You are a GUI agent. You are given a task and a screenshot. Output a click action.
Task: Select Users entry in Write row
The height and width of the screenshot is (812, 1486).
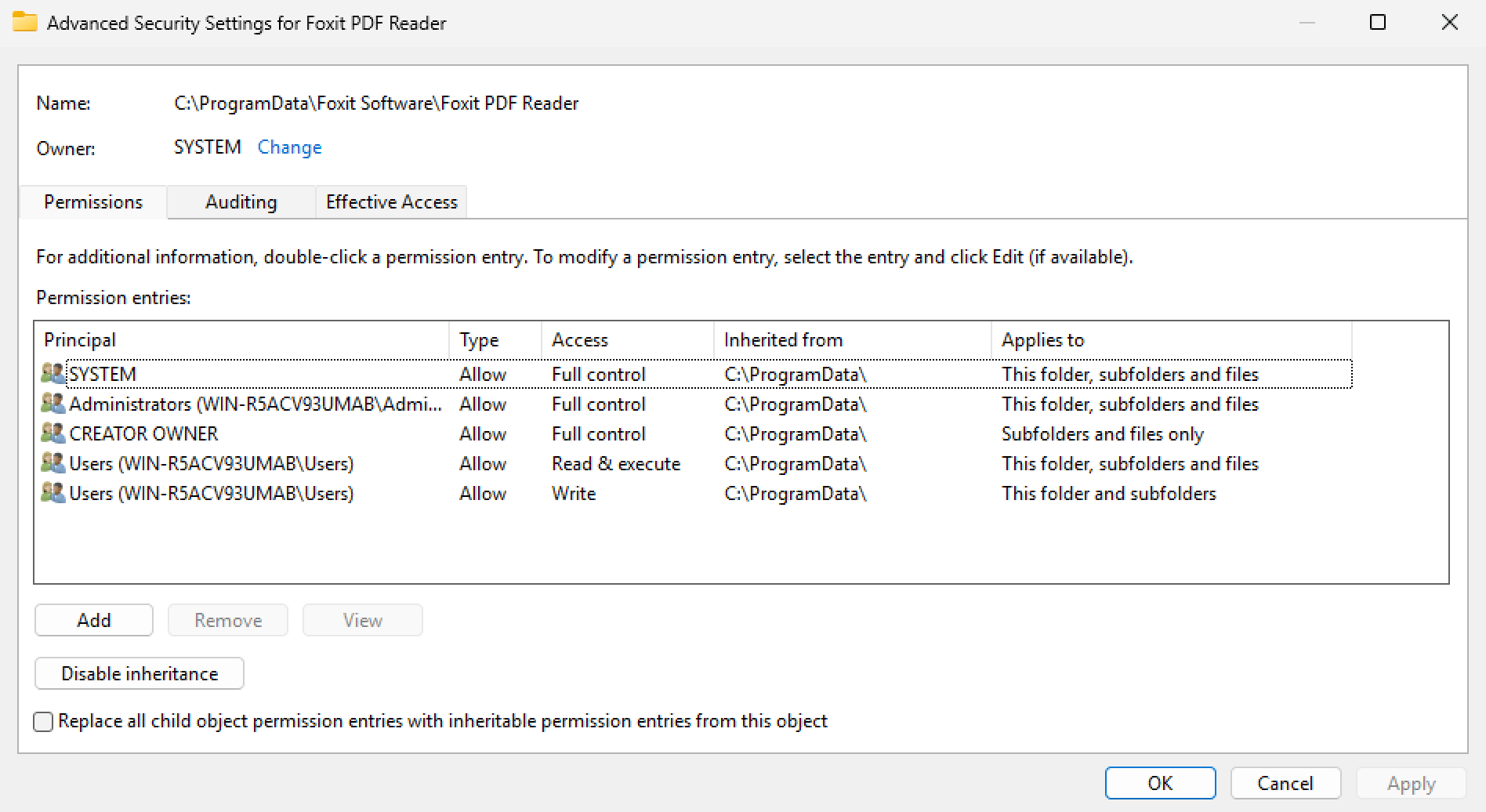pyautogui.click(x=212, y=493)
